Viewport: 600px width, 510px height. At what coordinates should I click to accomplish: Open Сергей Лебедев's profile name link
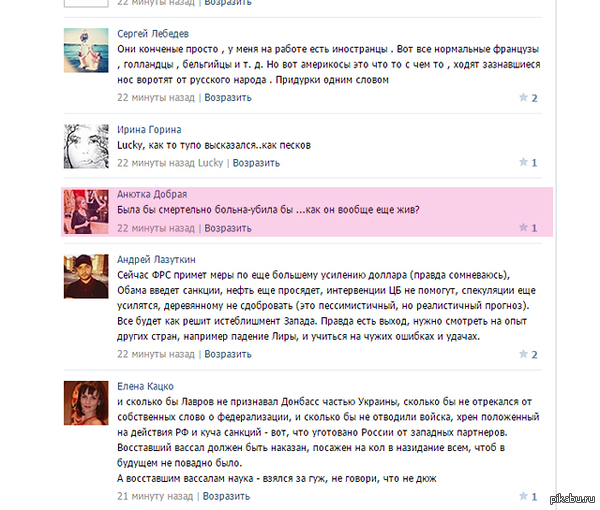coord(153,34)
